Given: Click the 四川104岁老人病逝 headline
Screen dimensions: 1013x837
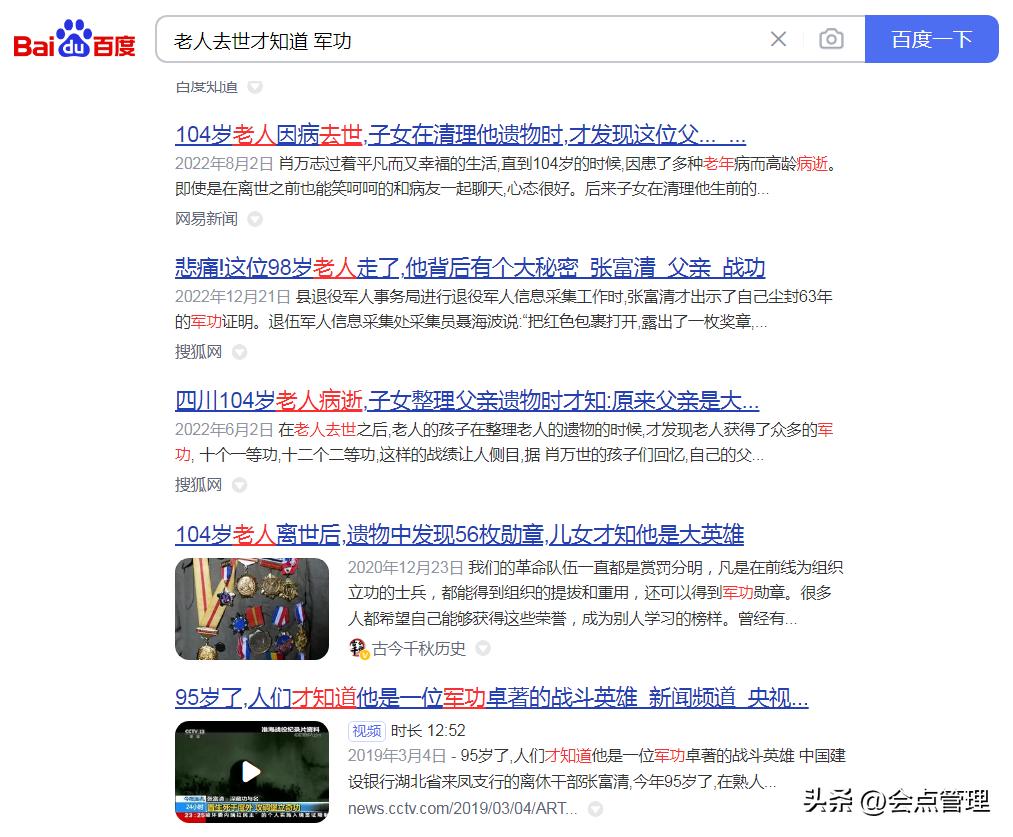Looking at the screenshot, I should click(467, 401).
